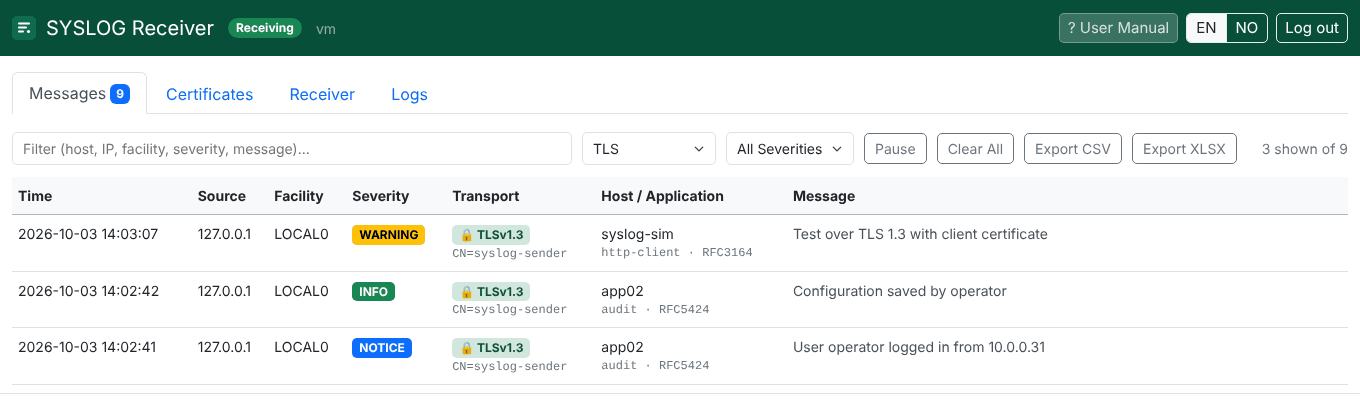
Task: Click the SYSLOG Receiver logo icon
Action: tap(24, 28)
